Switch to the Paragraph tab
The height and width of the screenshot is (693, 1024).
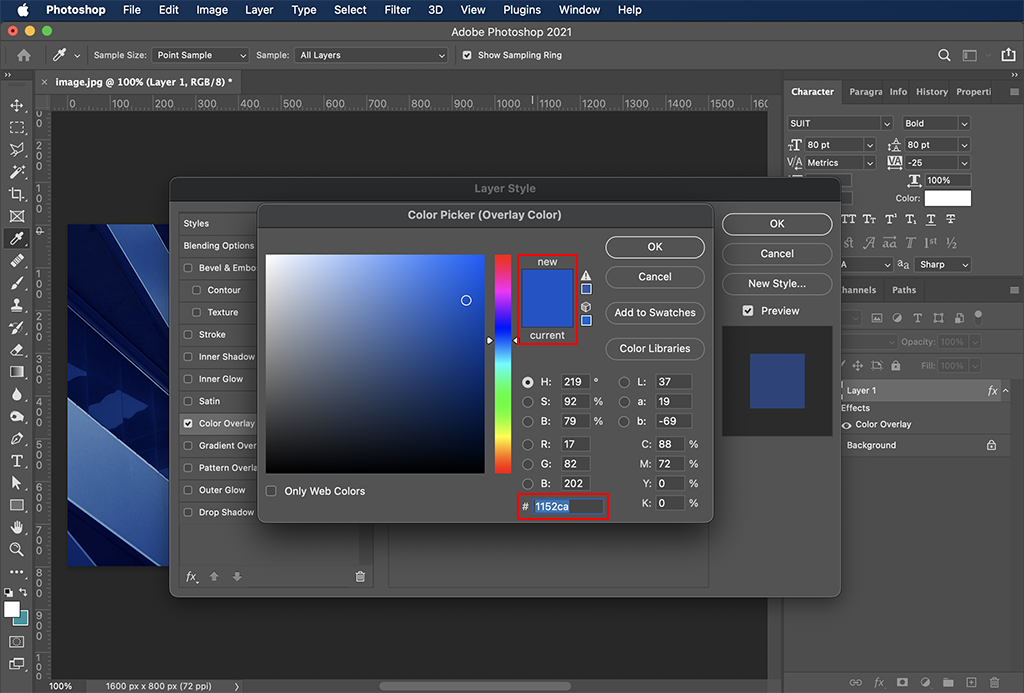[865, 91]
